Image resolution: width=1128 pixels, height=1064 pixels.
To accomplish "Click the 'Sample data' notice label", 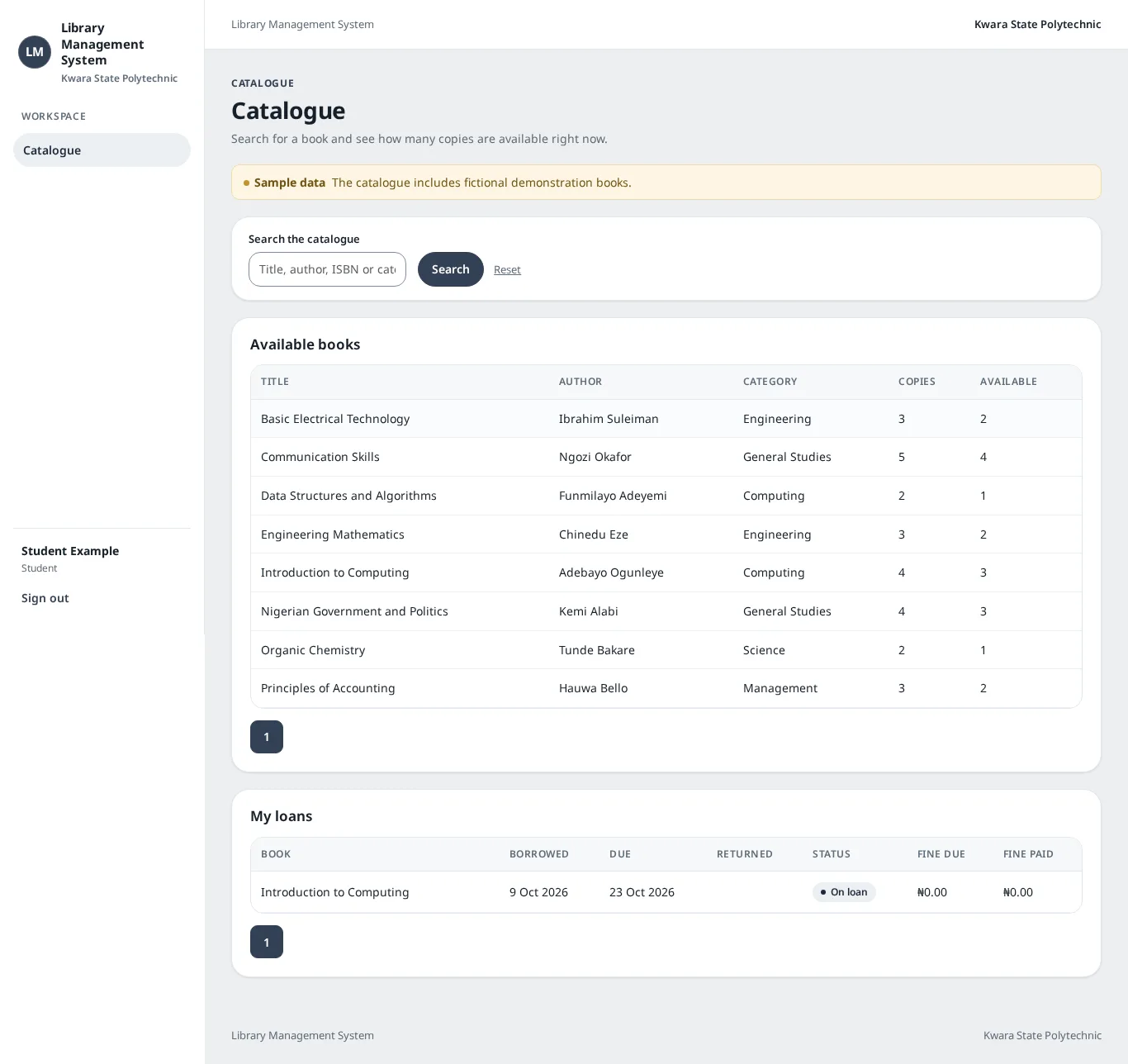I will [290, 183].
